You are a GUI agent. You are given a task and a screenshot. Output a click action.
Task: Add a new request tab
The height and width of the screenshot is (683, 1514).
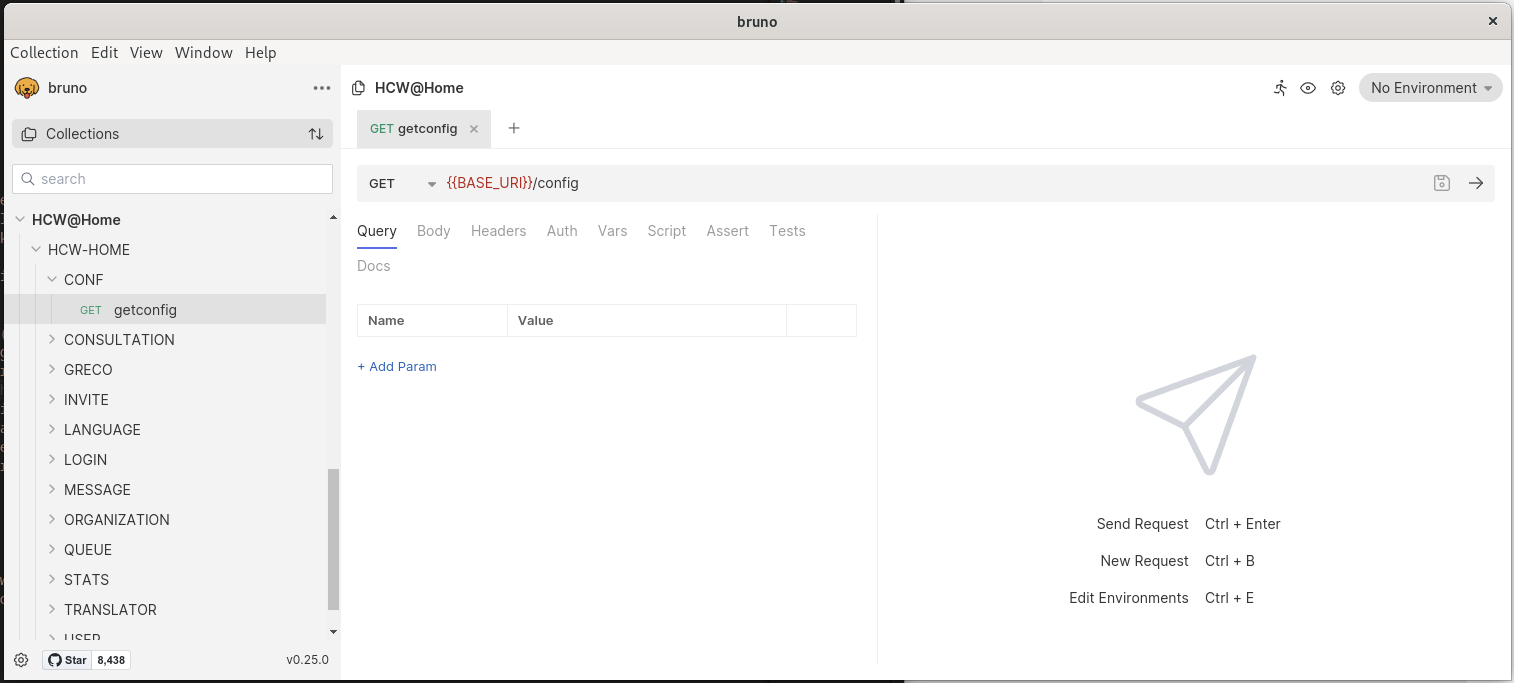coord(514,128)
